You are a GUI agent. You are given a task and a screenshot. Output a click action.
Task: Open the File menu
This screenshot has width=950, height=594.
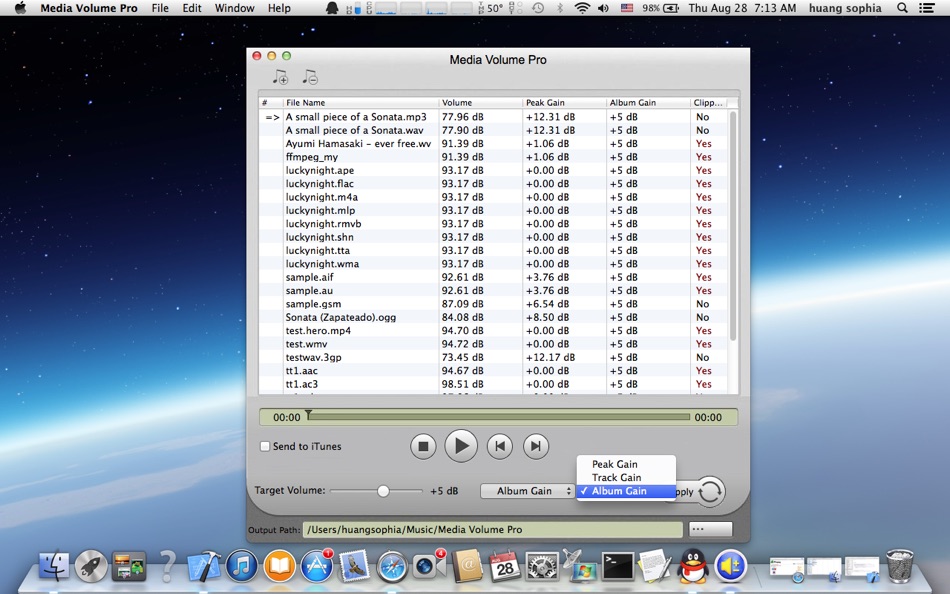coord(160,8)
